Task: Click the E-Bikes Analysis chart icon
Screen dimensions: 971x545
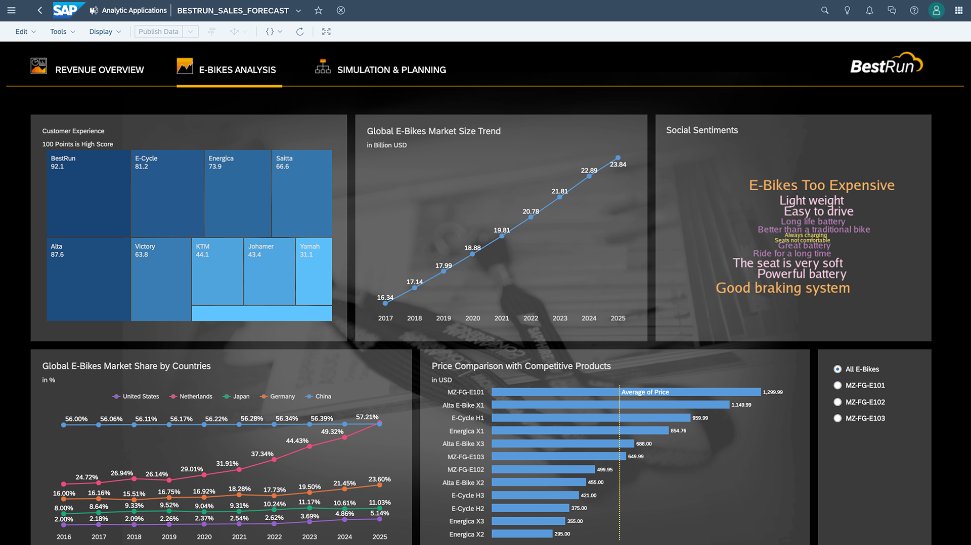Action: [x=185, y=66]
